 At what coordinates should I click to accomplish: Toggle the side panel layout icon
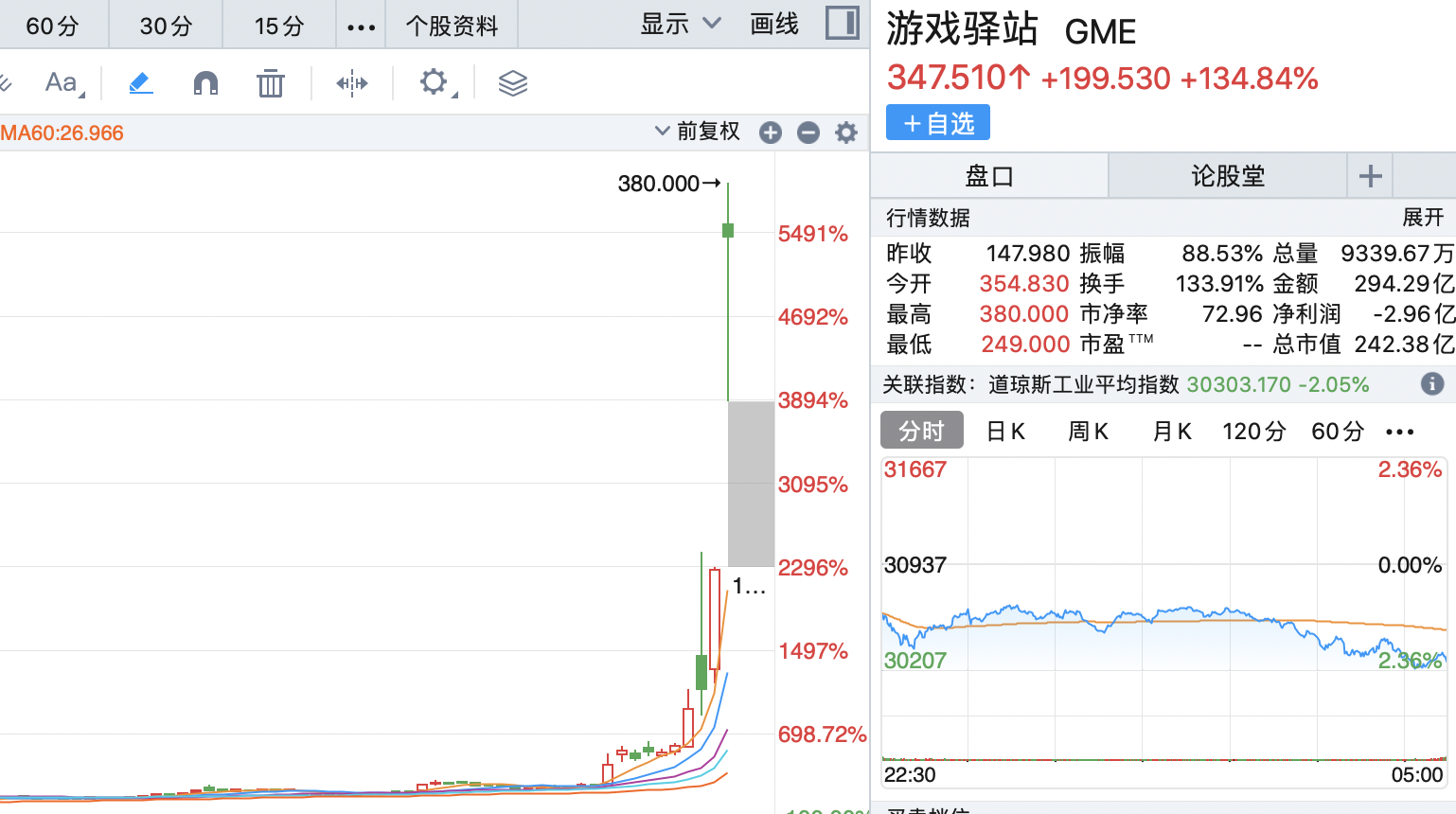843,24
